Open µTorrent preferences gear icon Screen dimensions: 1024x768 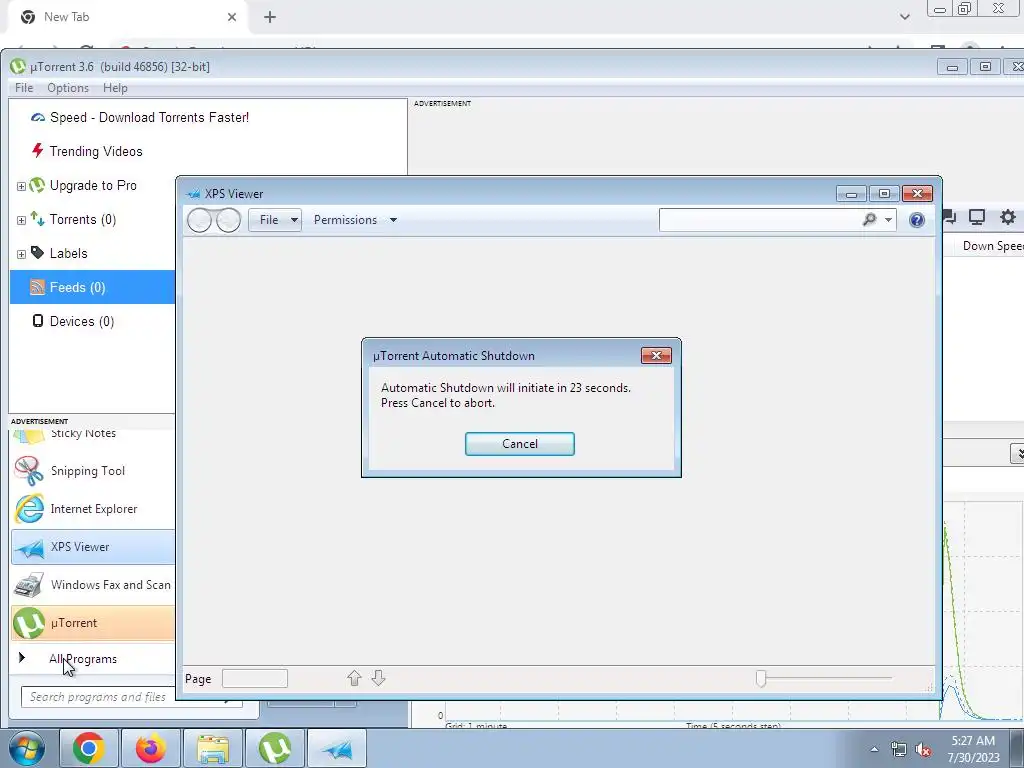coord(1008,217)
